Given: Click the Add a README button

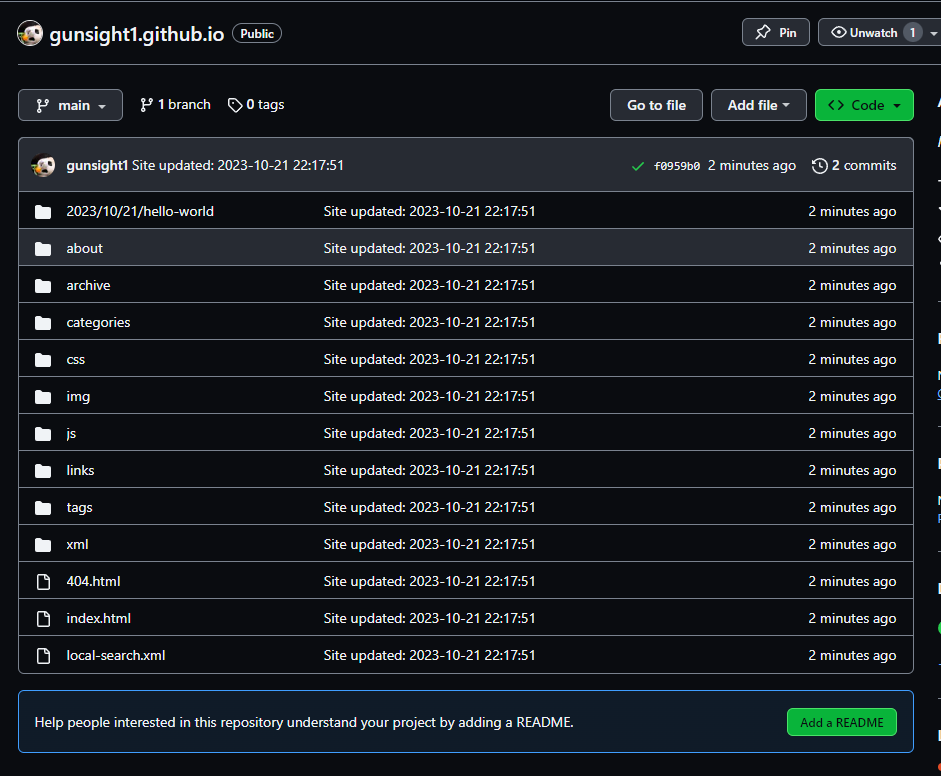Looking at the screenshot, I should 842,722.
